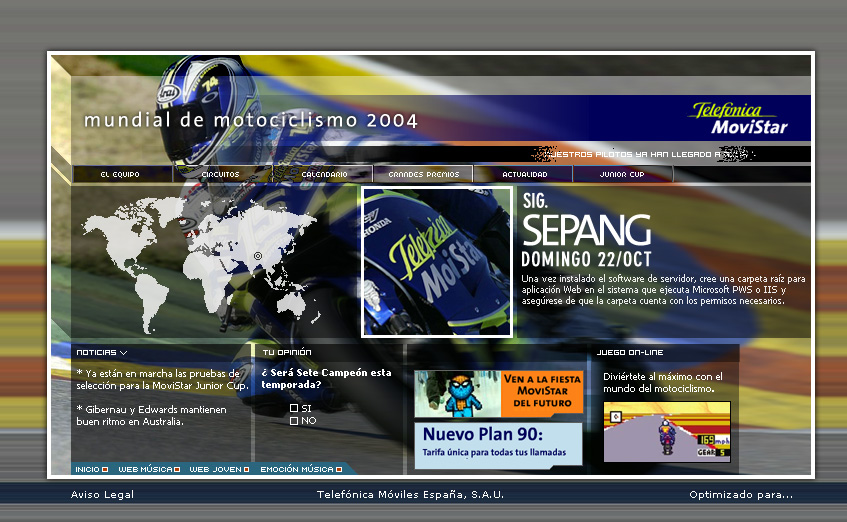Click the red square next to Emoción Música
This screenshot has height=522, width=847.
pos(339,469)
